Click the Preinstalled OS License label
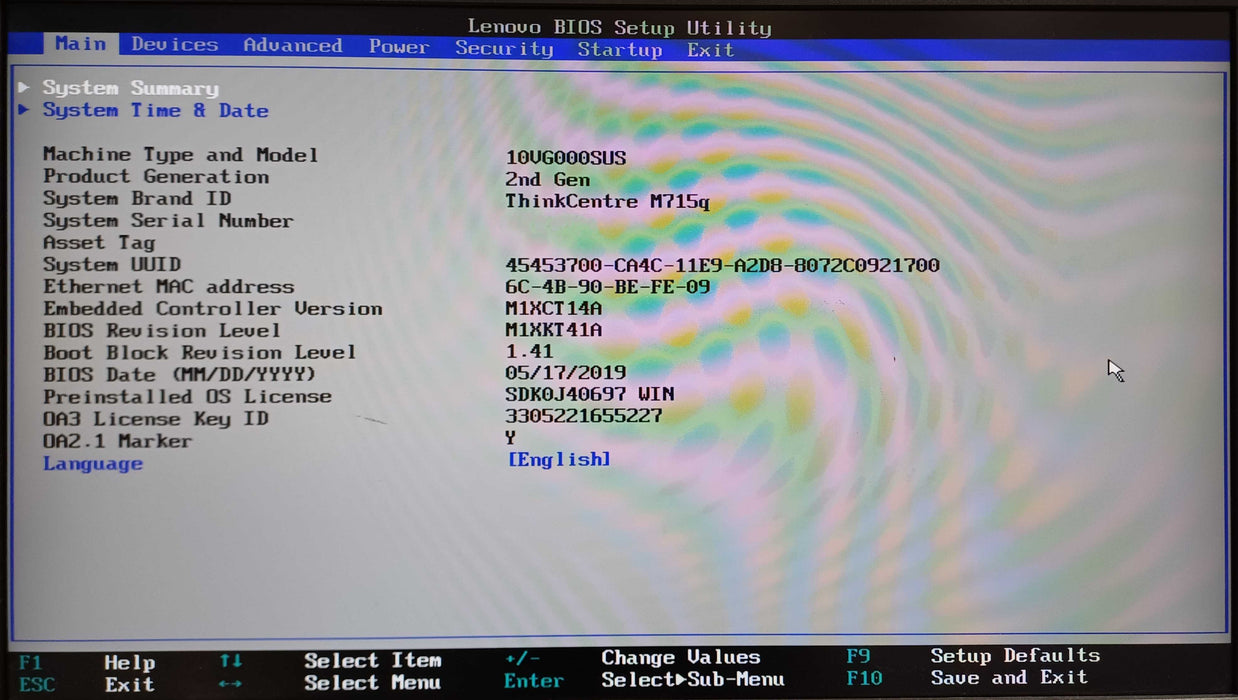This screenshot has width=1238, height=700. pyautogui.click(x=187, y=397)
